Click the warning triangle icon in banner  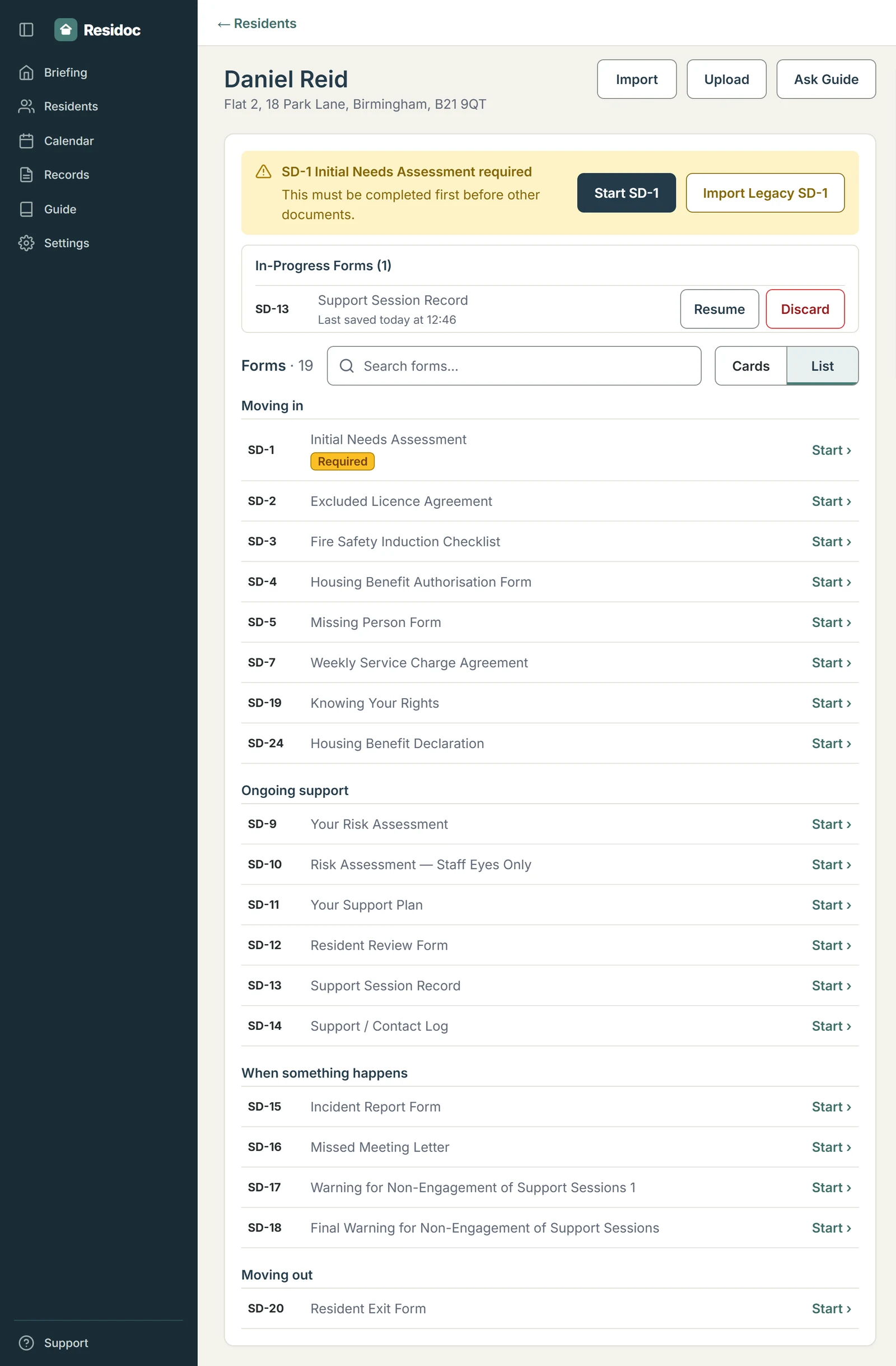pos(263,171)
